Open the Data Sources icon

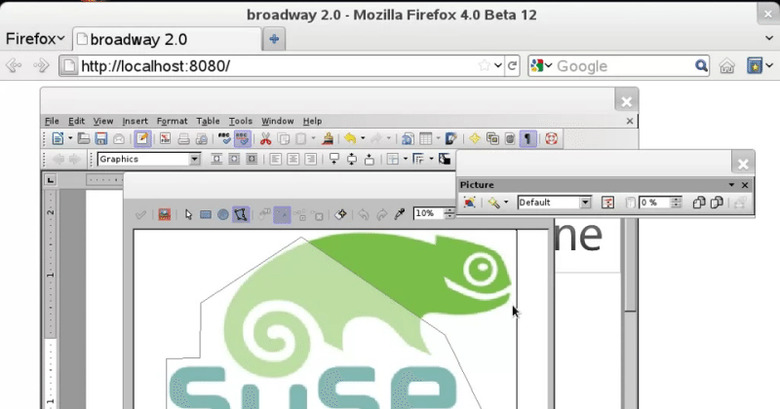click(510, 138)
